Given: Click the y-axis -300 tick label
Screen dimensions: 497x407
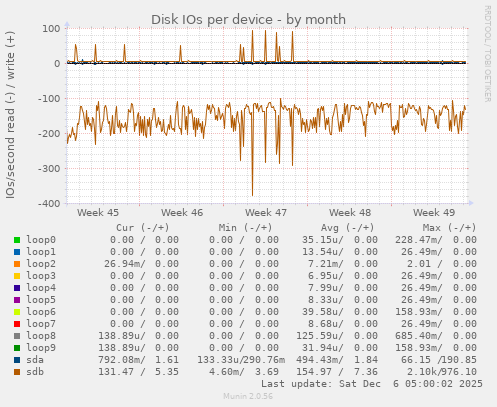Looking at the screenshot, I should point(49,169).
